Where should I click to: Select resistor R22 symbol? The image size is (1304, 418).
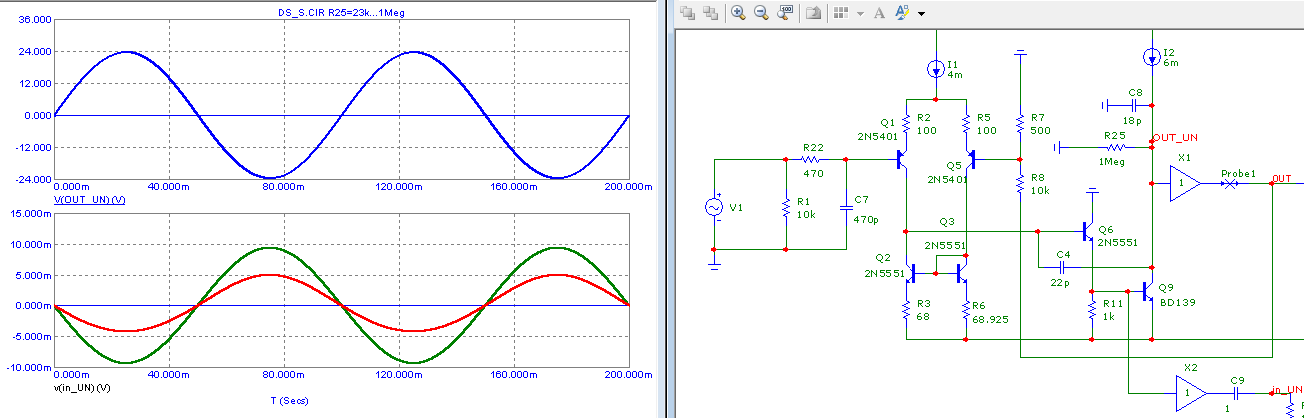pyautogui.click(x=811, y=159)
